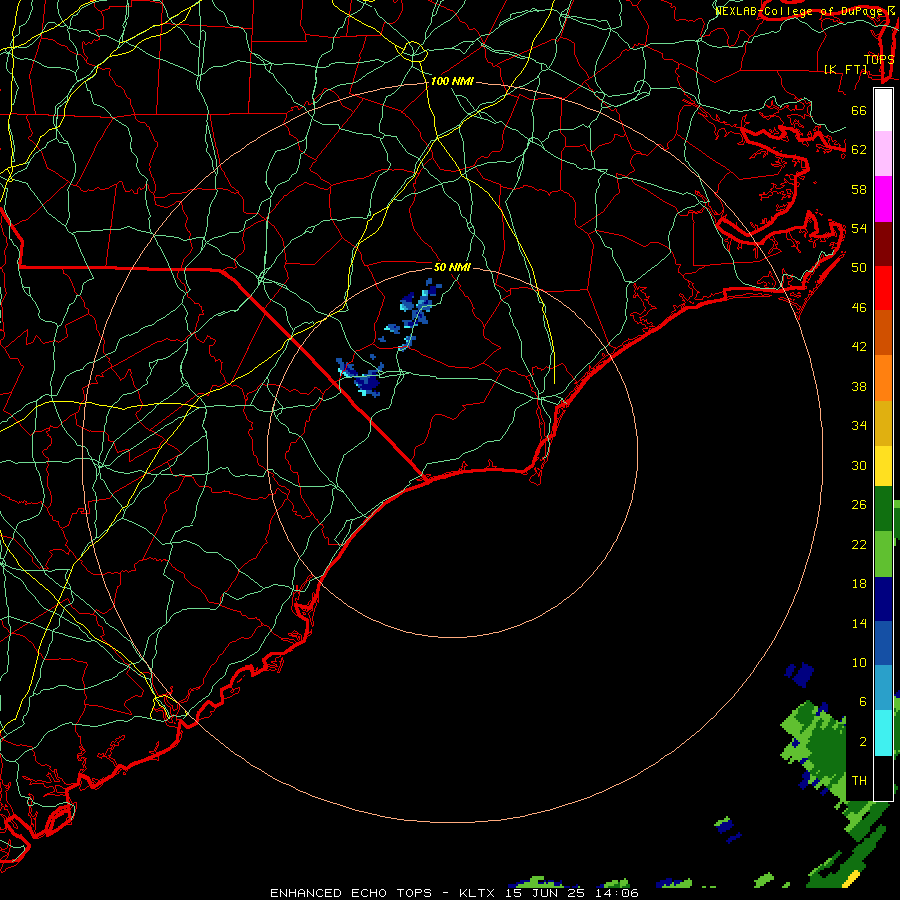This screenshot has width=900, height=900.
Task: Select the magenta legend color band
Action: click(x=883, y=199)
